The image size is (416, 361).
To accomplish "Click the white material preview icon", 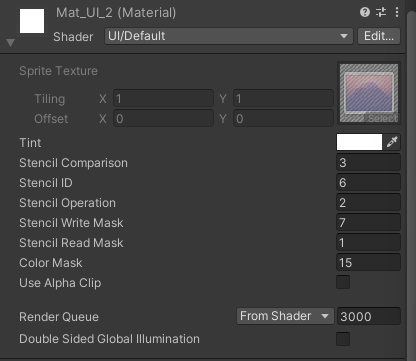I will click(x=32, y=21).
